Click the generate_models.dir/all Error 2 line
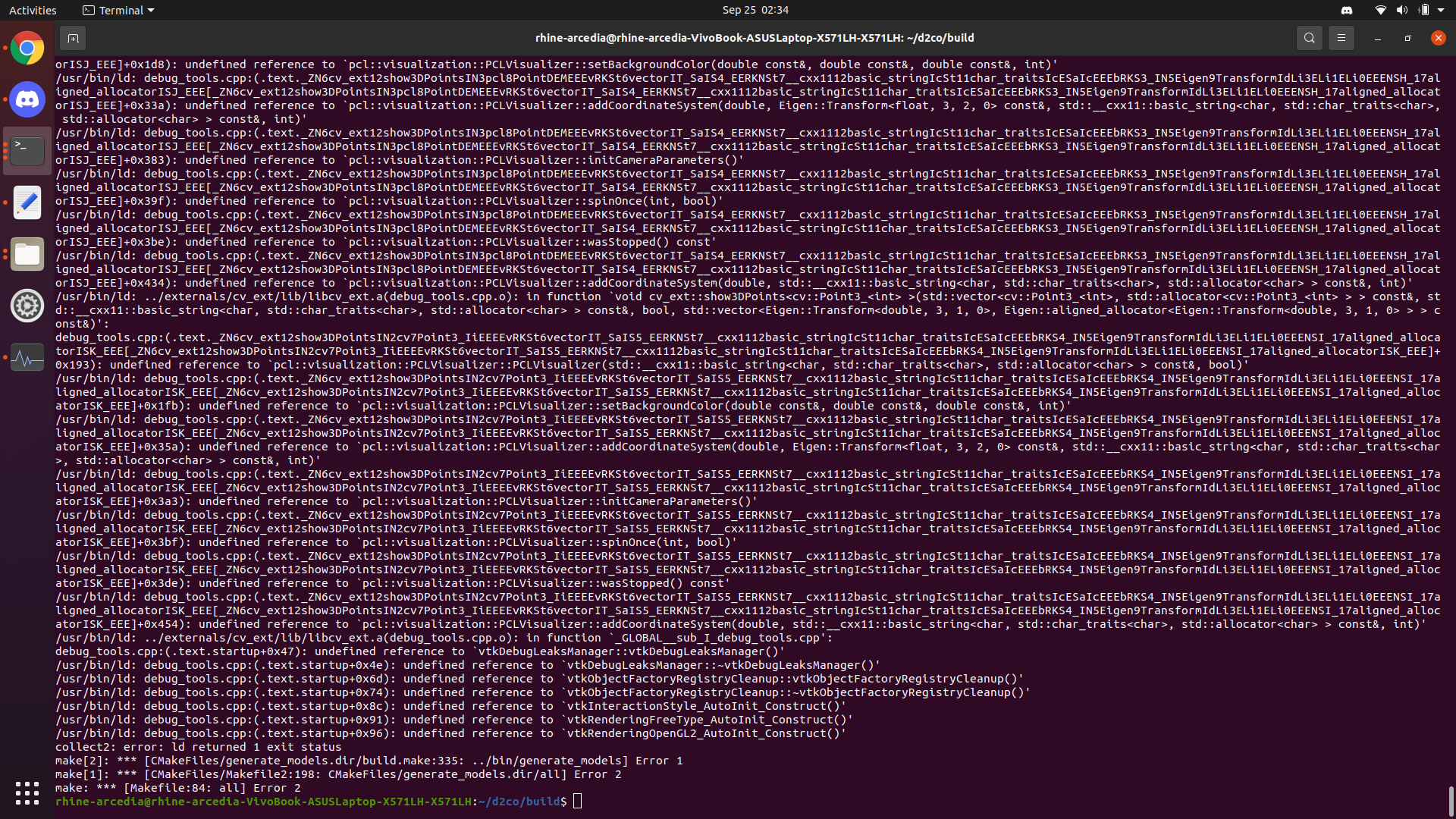The image size is (1456, 819). (x=338, y=774)
